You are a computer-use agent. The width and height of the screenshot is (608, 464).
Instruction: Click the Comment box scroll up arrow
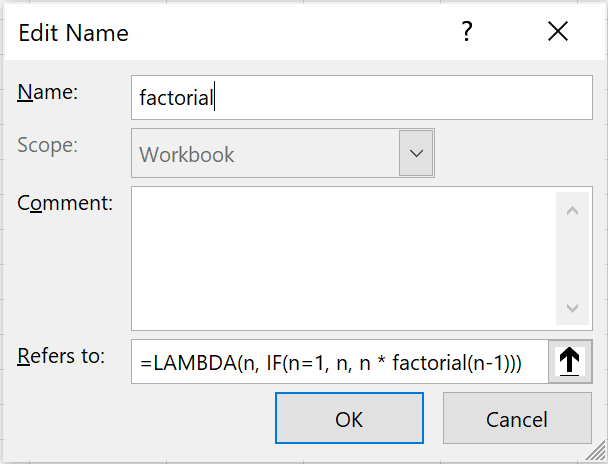[x=572, y=211]
